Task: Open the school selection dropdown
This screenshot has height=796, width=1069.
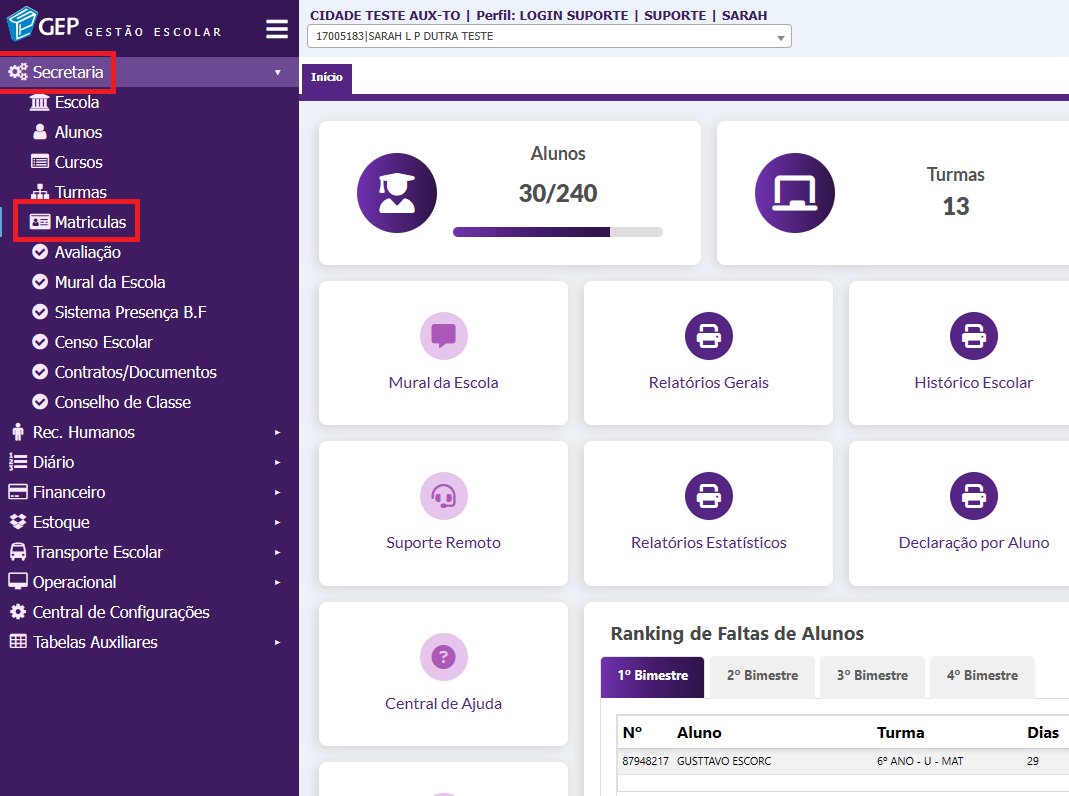Action: click(549, 37)
